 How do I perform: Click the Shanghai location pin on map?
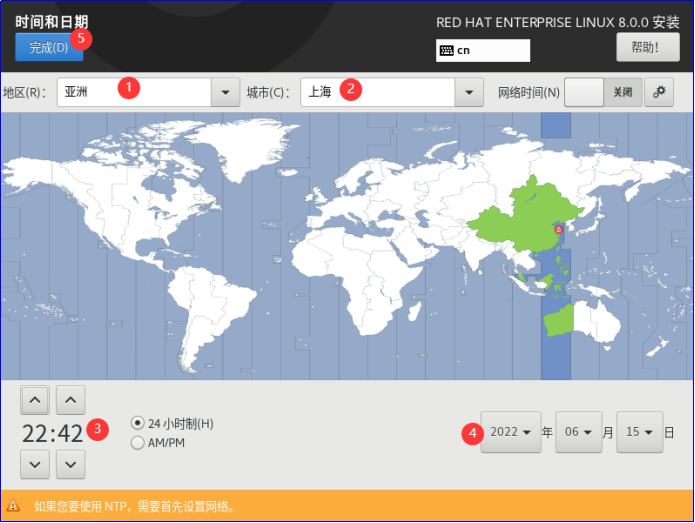[x=558, y=229]
